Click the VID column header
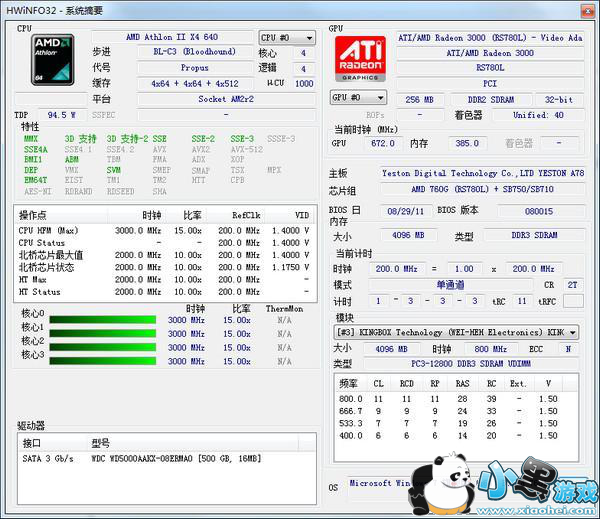This screenshot has height=519, width=600. pyautogui.click(x=290, y=215)
